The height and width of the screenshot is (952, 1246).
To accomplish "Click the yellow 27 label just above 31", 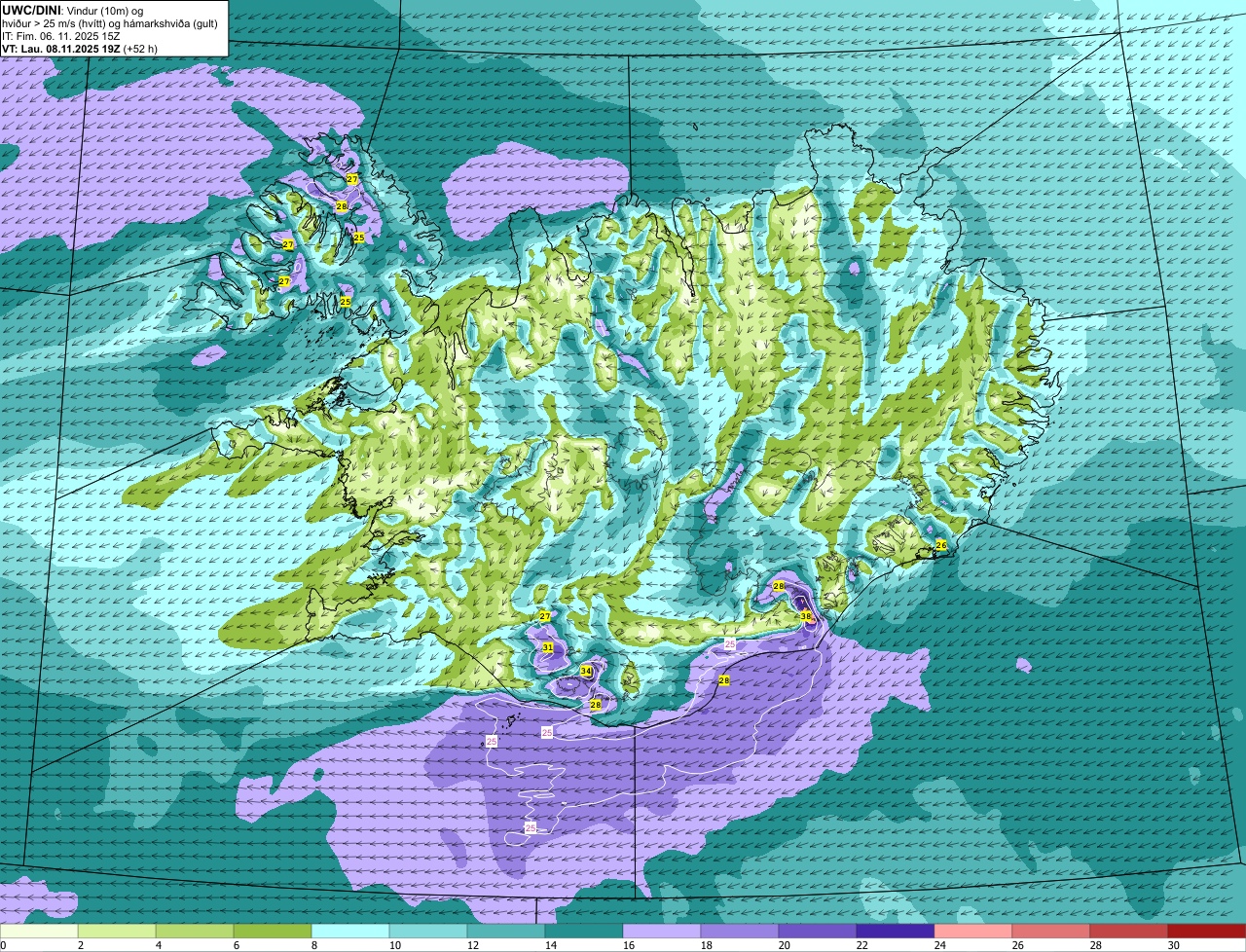I will [x=545, y=616].
